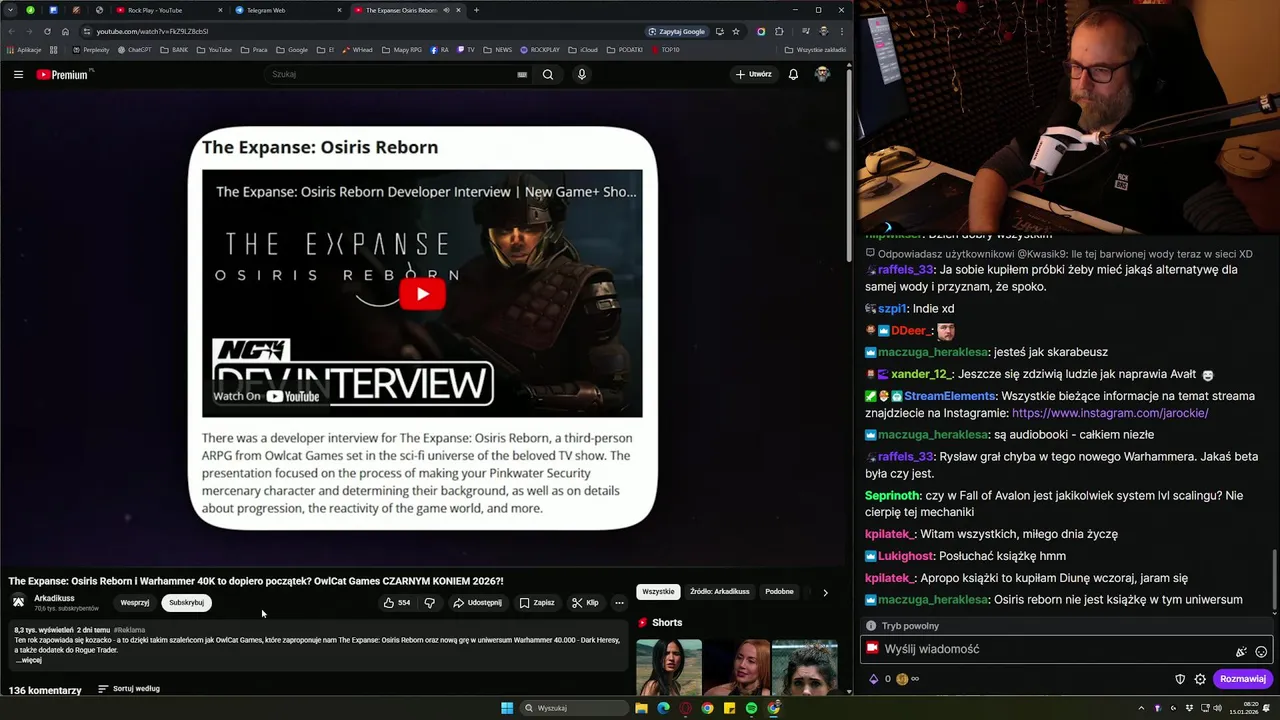The height and width of the screenshot is (720, 1280).
Task: Click the Subskrybuj button
Action: [186, 603]
